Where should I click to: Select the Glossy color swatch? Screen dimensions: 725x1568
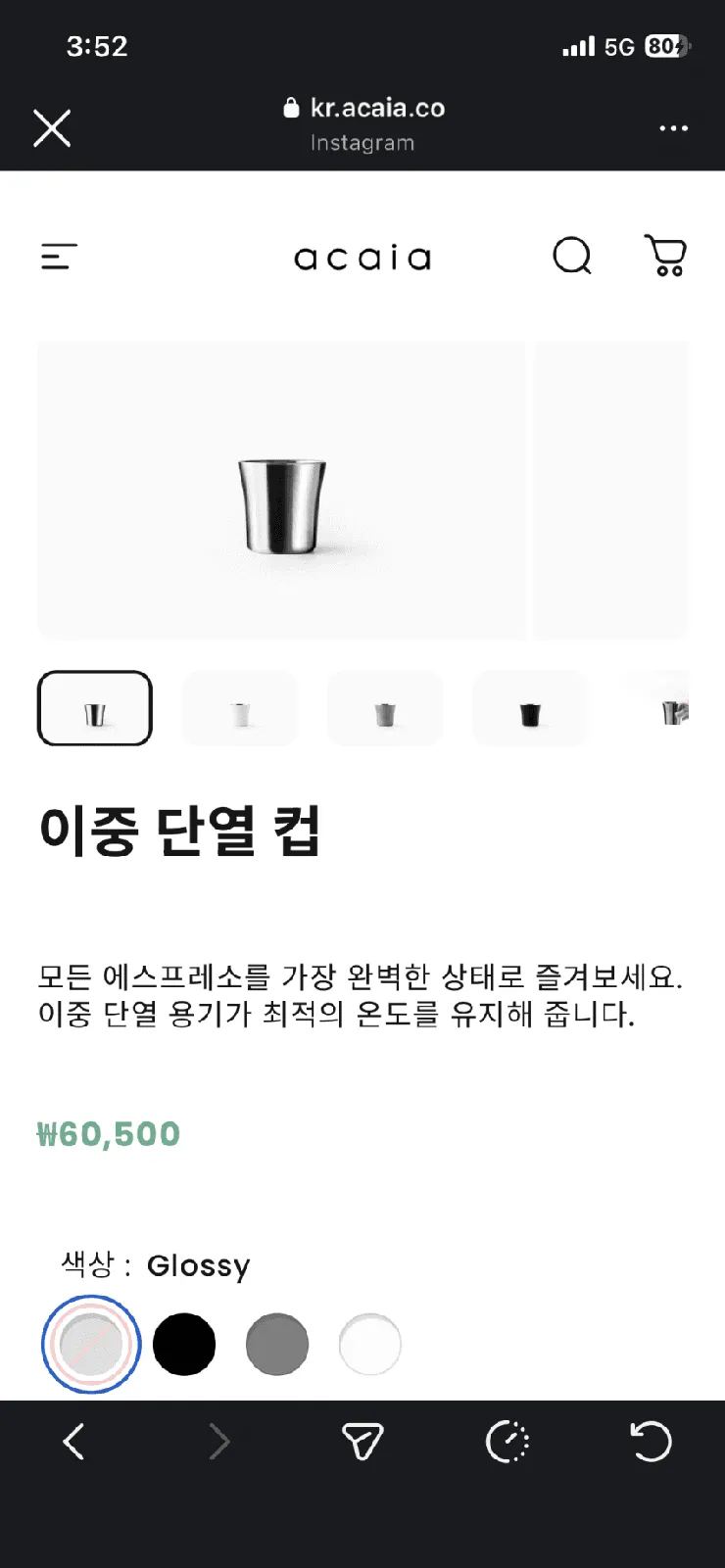[91, 1345]
